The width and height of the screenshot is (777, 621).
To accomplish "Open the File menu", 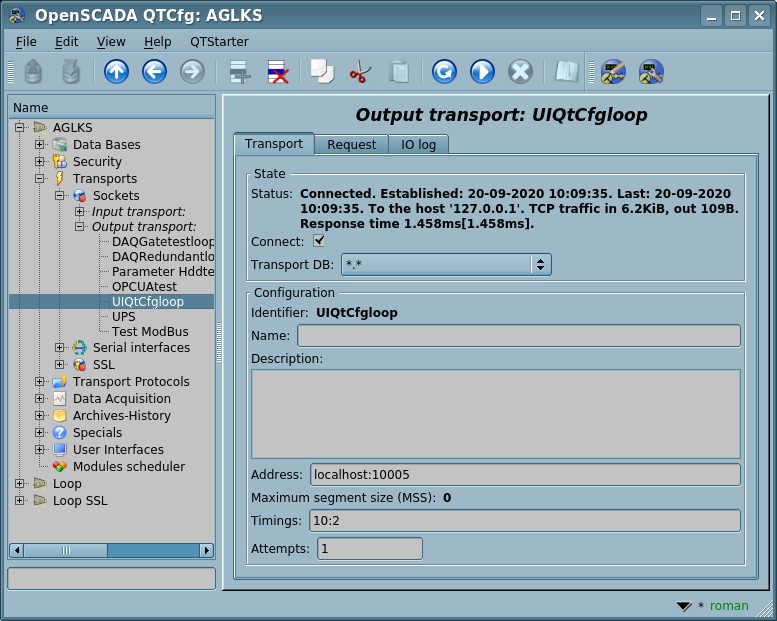I will pos(26,42).
